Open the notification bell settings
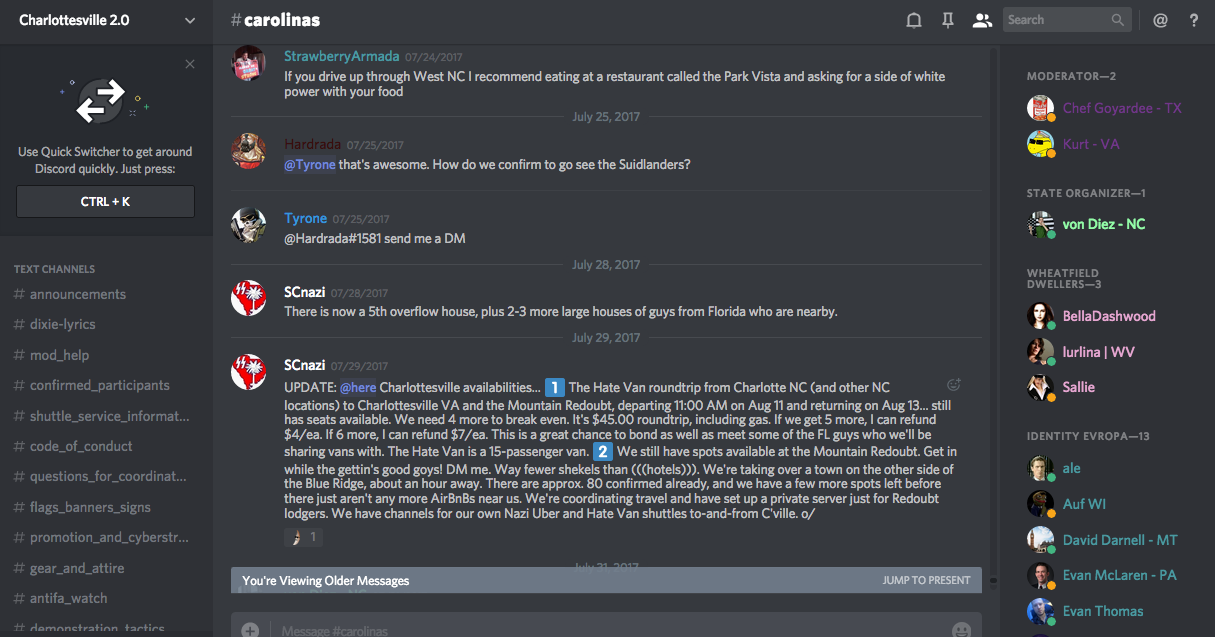Image resolution: width=1215 pixels, height=637 pixels. (913, 20)
